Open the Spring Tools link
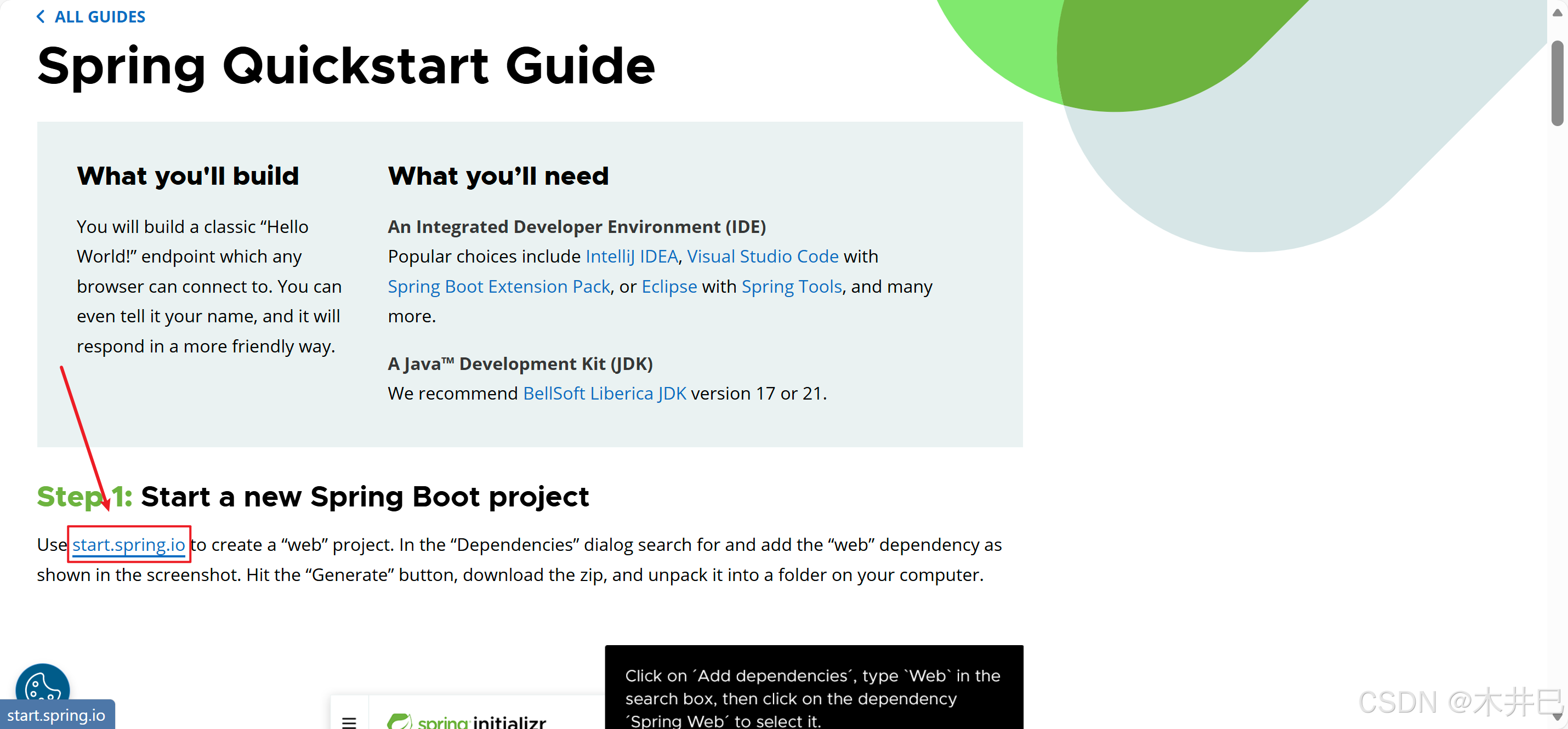 [x=791, y=286]
